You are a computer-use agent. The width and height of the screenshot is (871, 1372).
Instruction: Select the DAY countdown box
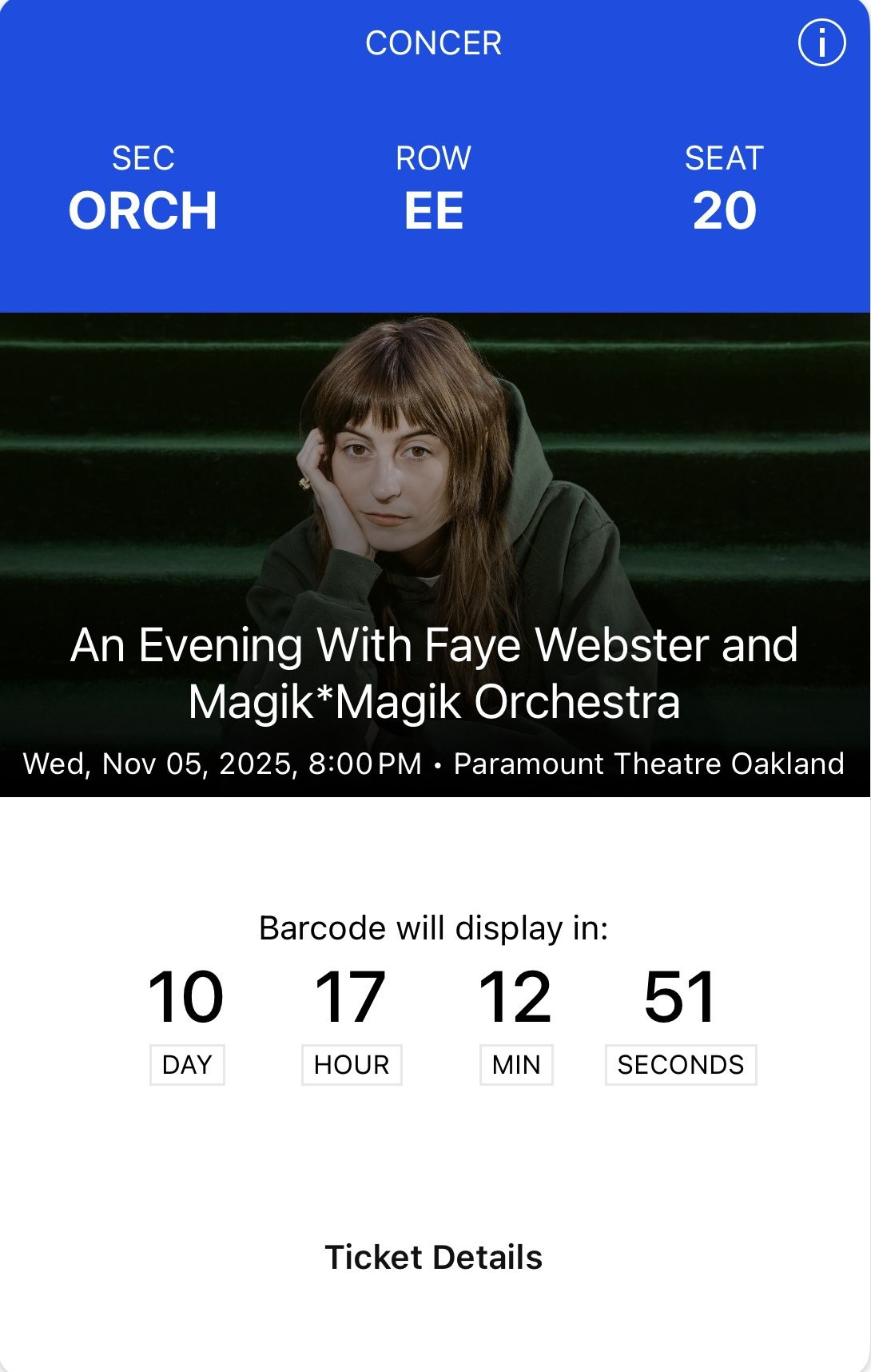[186, 1064]
